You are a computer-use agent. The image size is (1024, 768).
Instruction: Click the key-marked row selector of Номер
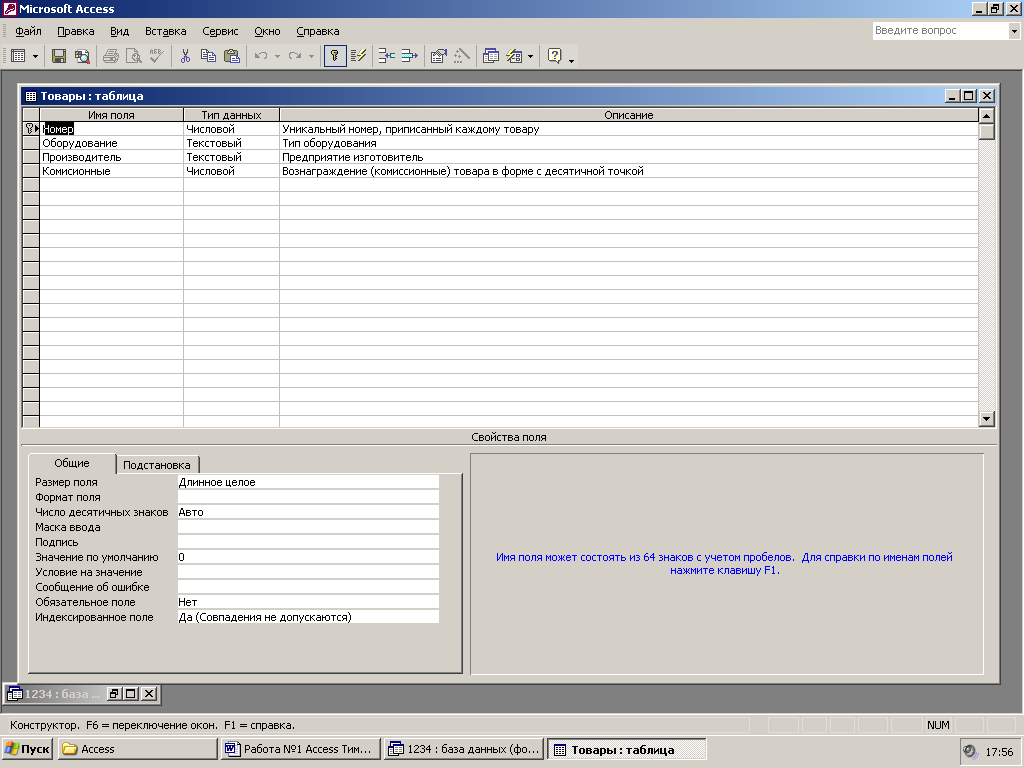tap(31, 129)
